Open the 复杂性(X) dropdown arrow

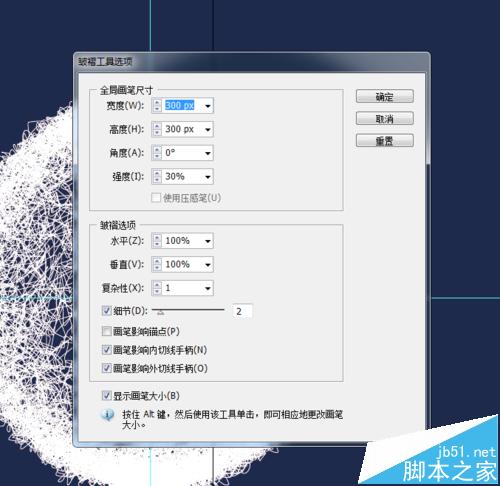[x=208, y=288]
